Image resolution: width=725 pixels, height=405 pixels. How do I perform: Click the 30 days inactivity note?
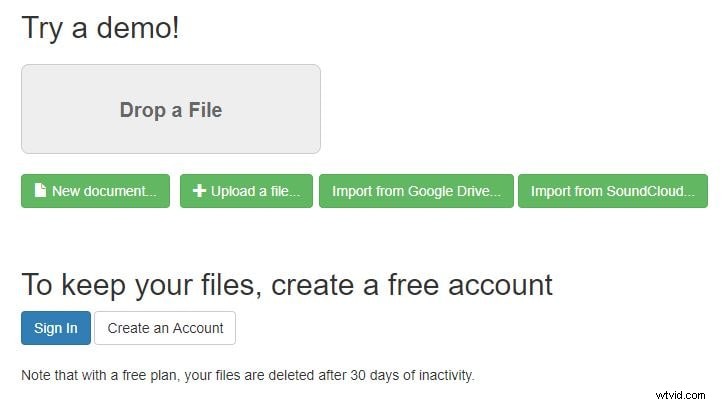click(247, 376)
